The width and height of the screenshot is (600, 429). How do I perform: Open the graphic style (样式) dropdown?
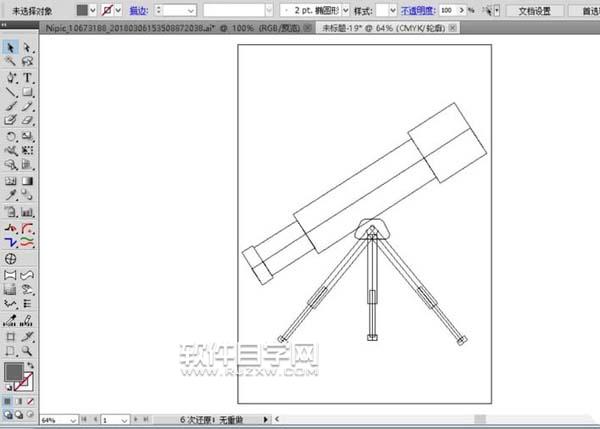[393, 11]
